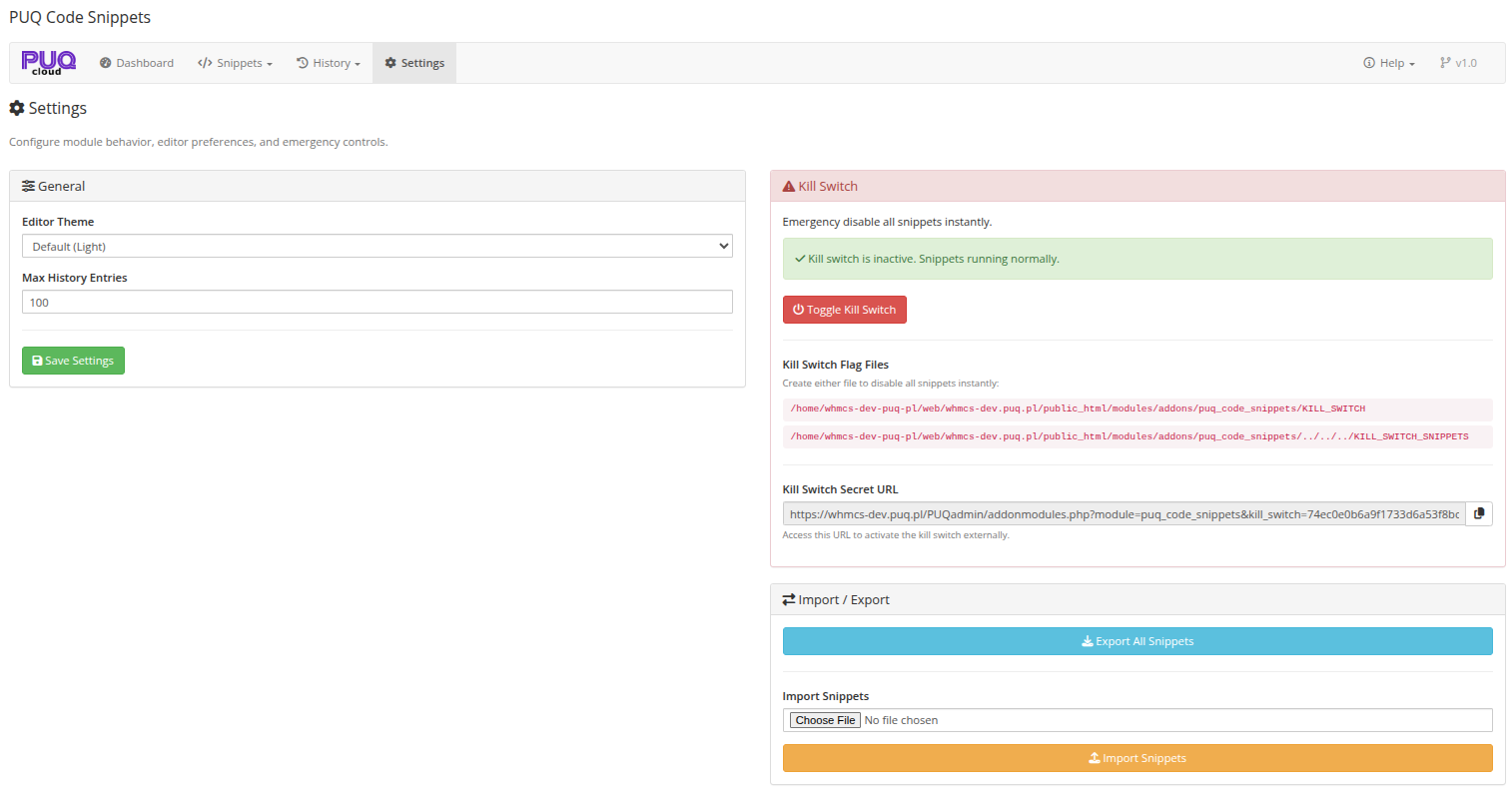The image size is (1512, 804).
Task: Click the download icon on Export All Snippets
Action: click(x=1087, y=640)
